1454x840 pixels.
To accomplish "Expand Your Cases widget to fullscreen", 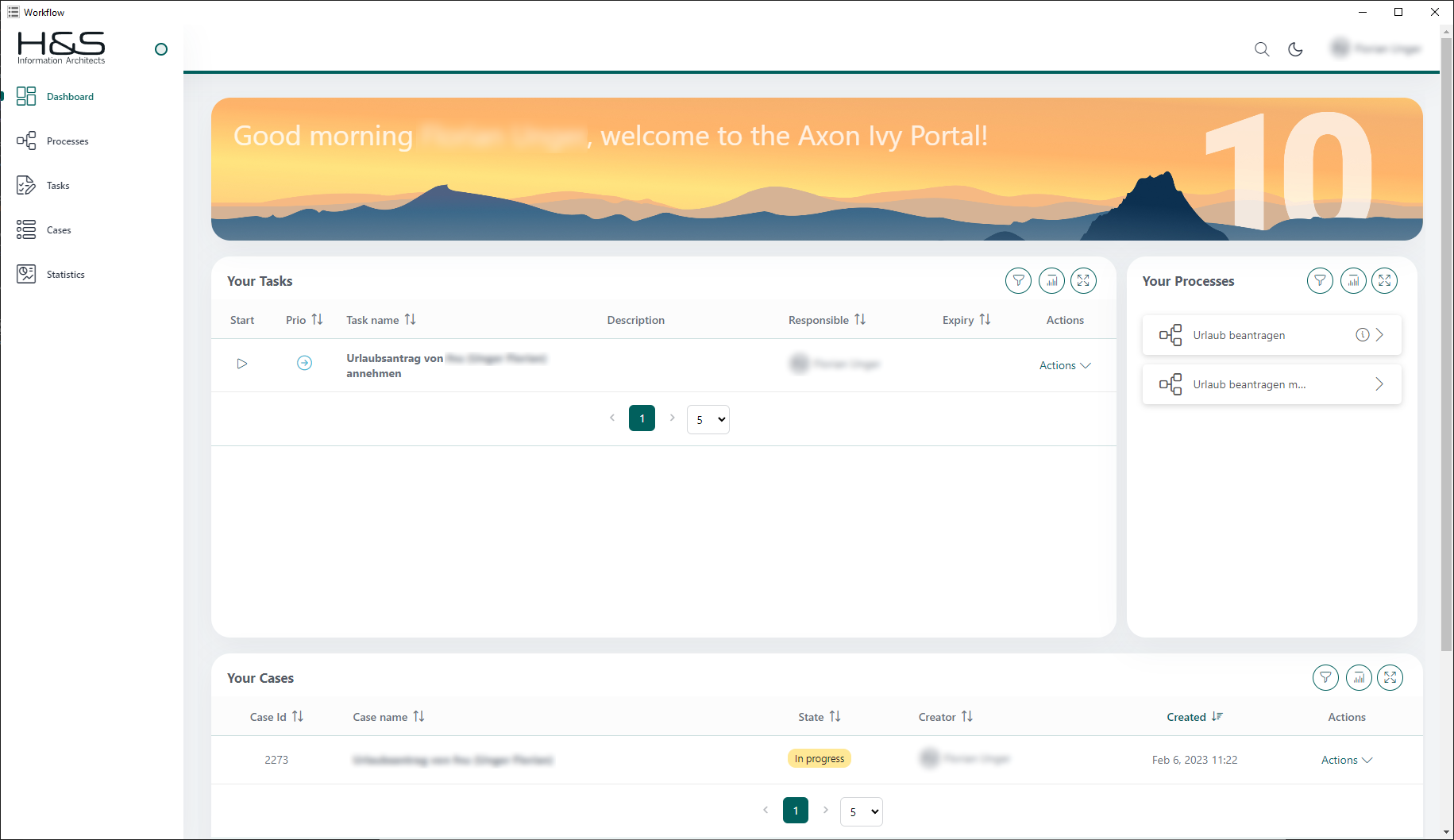I will [1390, 677].
